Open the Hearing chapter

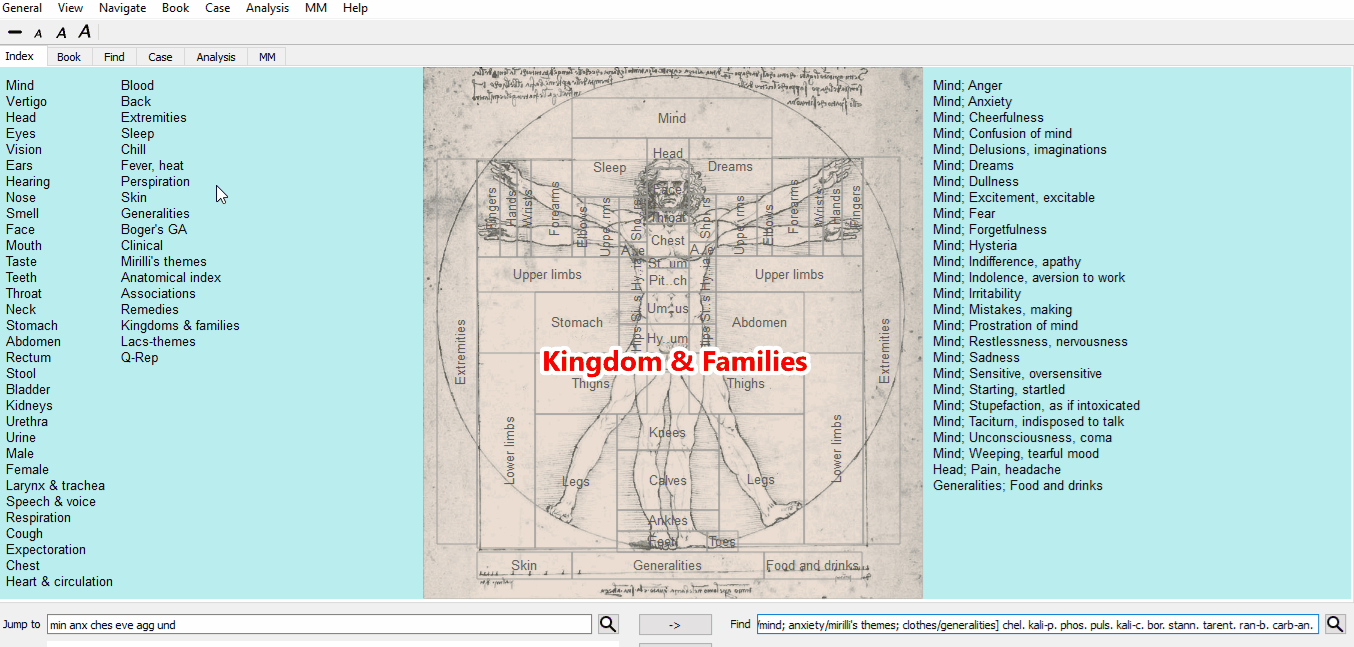[28, 182]
